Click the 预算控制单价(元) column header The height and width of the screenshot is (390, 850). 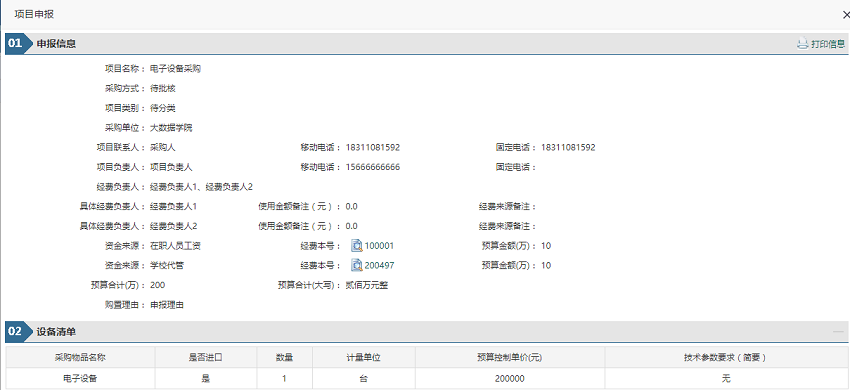[510, 357]
